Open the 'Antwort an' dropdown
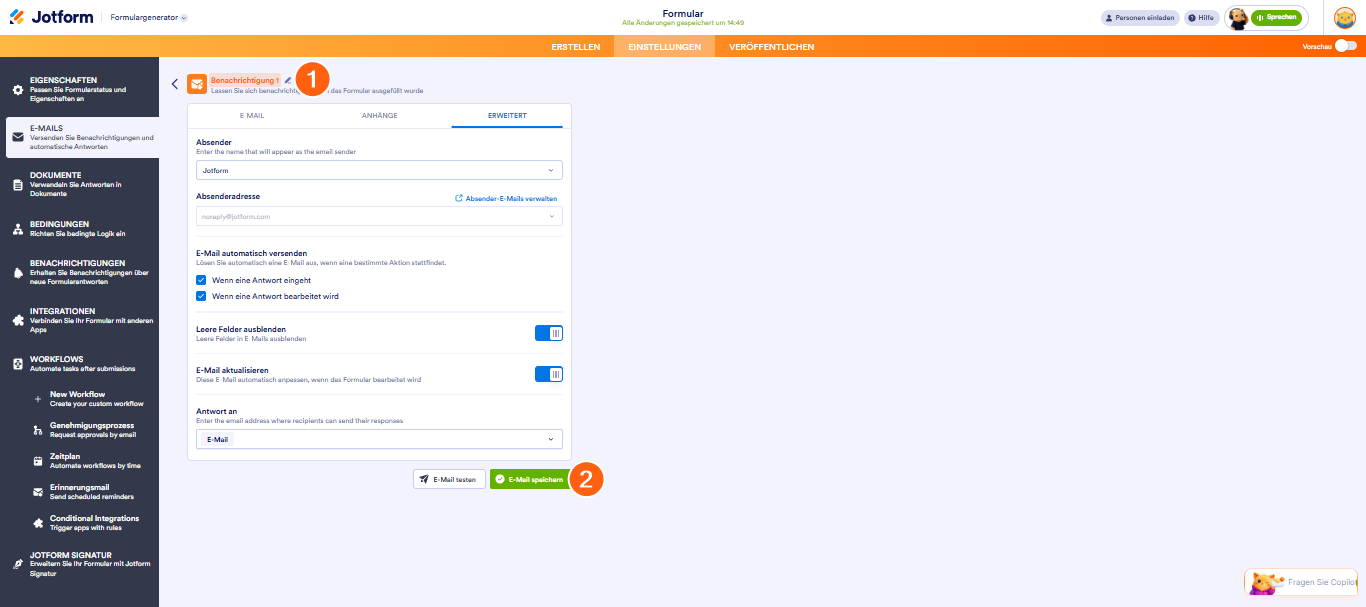Screen dimensions: 1366x607 [x=379, y=439]
